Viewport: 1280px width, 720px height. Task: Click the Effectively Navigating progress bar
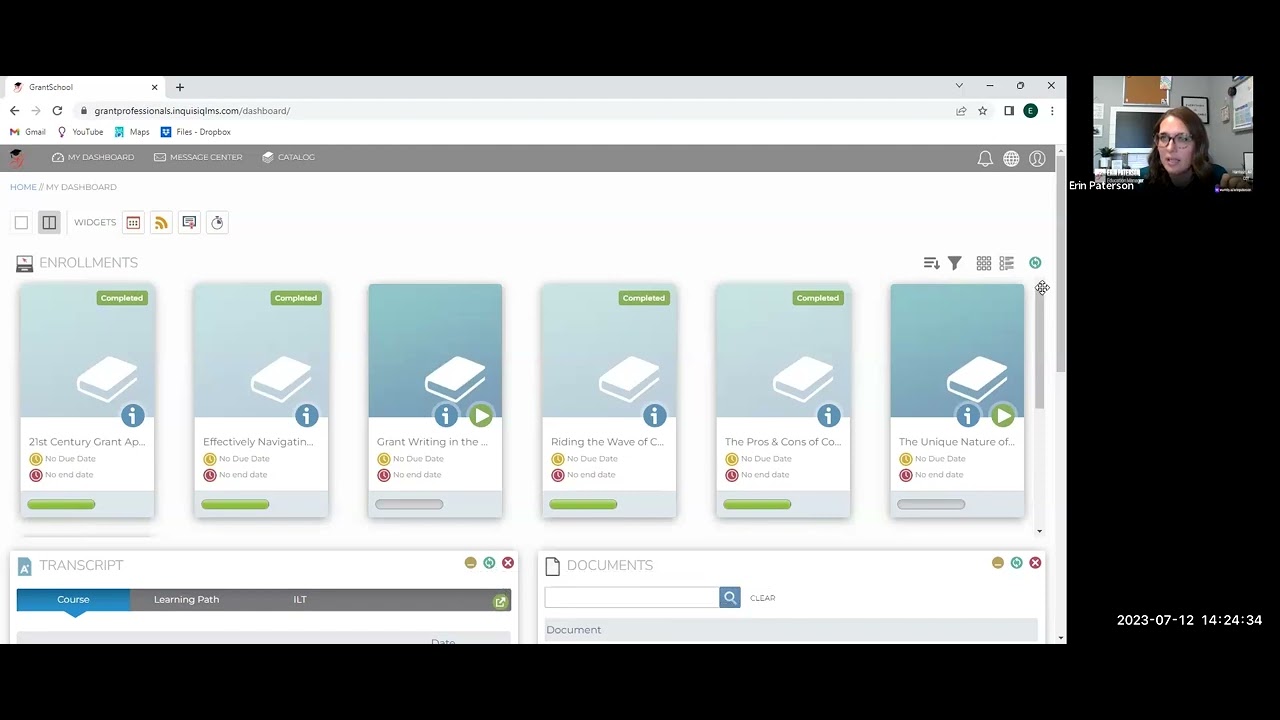pyautogui.click(x=235, y=504)
